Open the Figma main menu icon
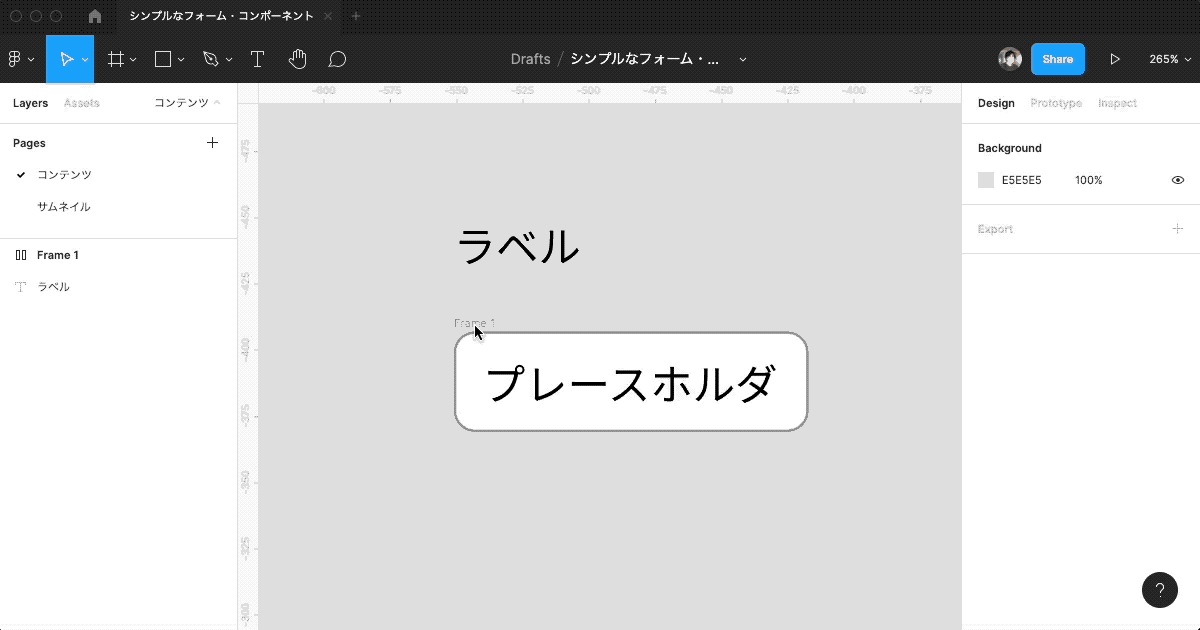The height and width of the screenshot is (630, 1200). coord(15,60)
